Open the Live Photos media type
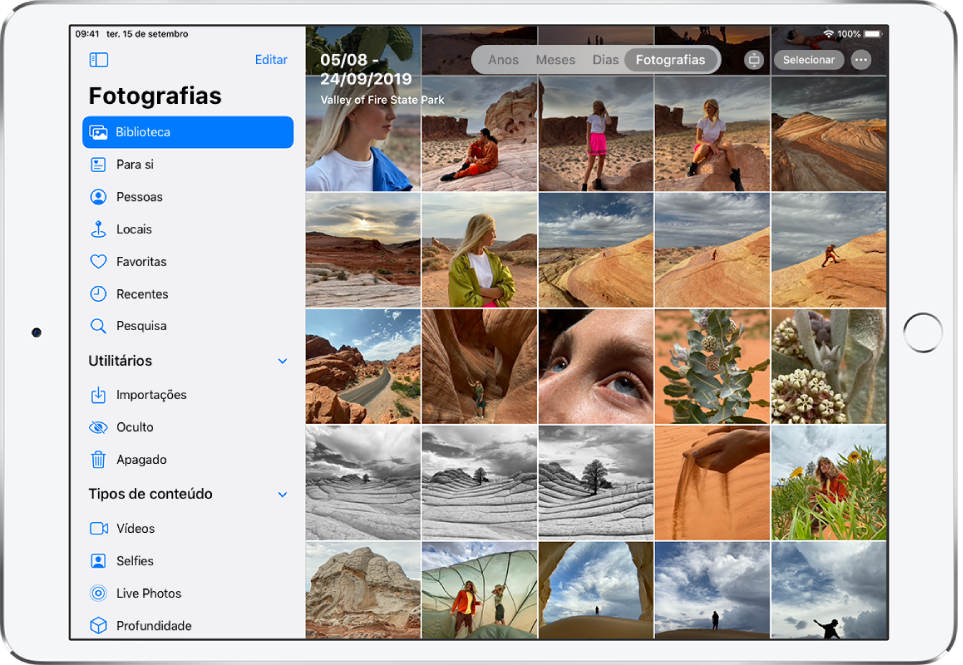Image resolution: width=963 pixels, height=665 pixels. (x=188, y=593)
